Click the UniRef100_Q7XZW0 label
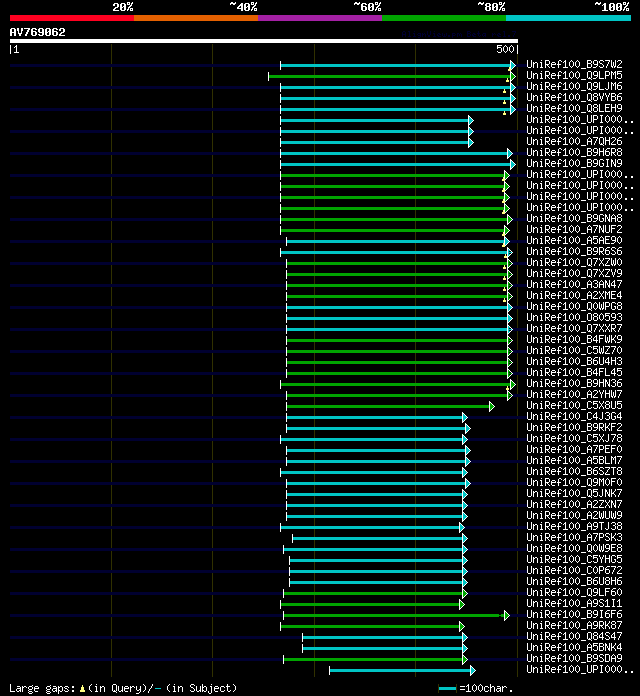The image size is (640, 696). click(574, 262)
